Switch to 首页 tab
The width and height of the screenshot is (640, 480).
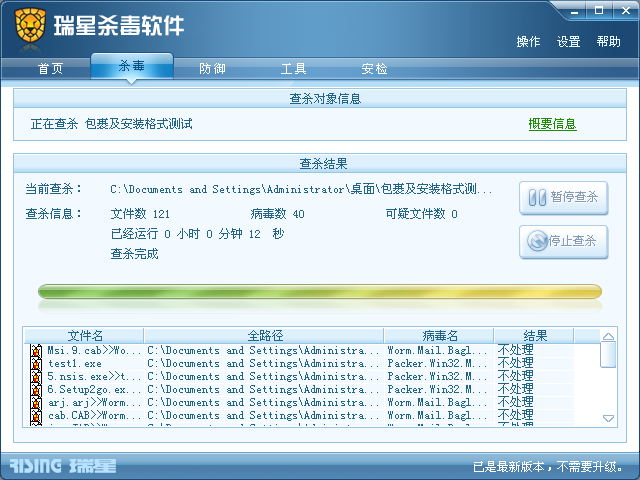[51, 69]
